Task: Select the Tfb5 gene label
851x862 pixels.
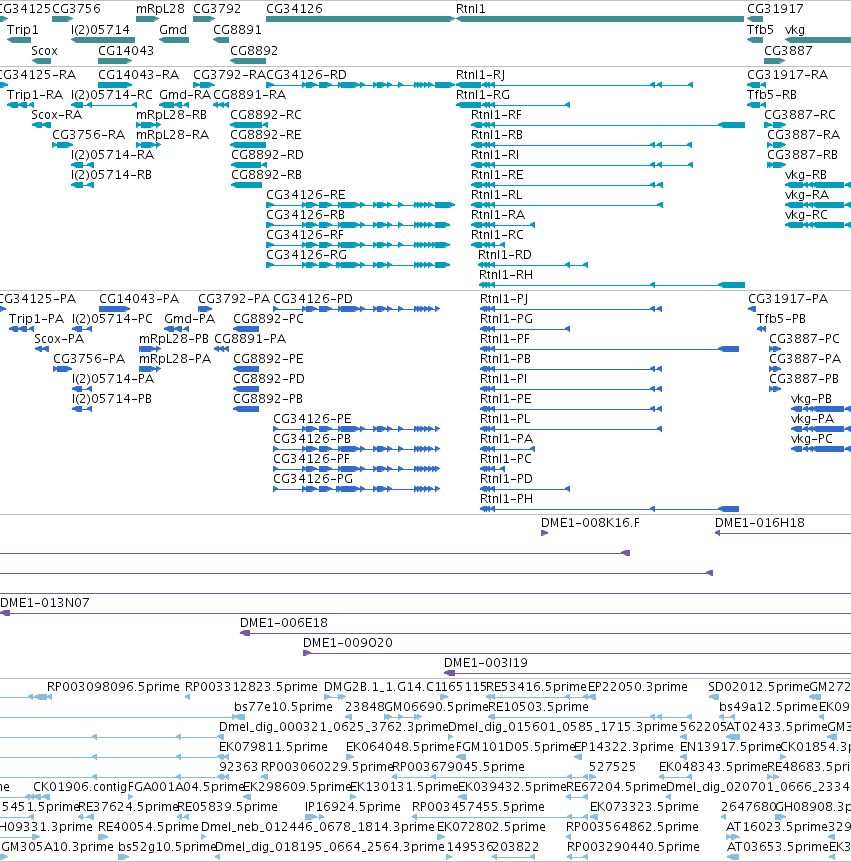Action: click(760, 30)
